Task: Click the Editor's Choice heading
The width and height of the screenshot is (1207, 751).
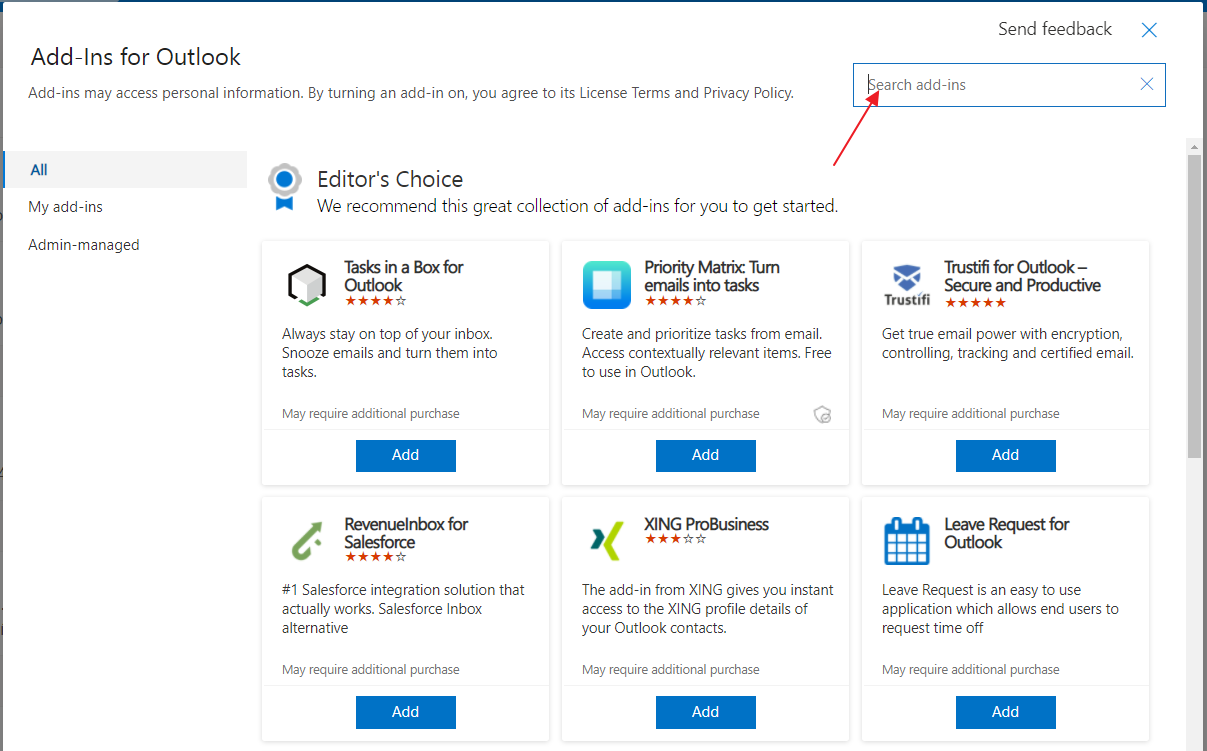Action: pyautogui.click(x=390, y=179)
